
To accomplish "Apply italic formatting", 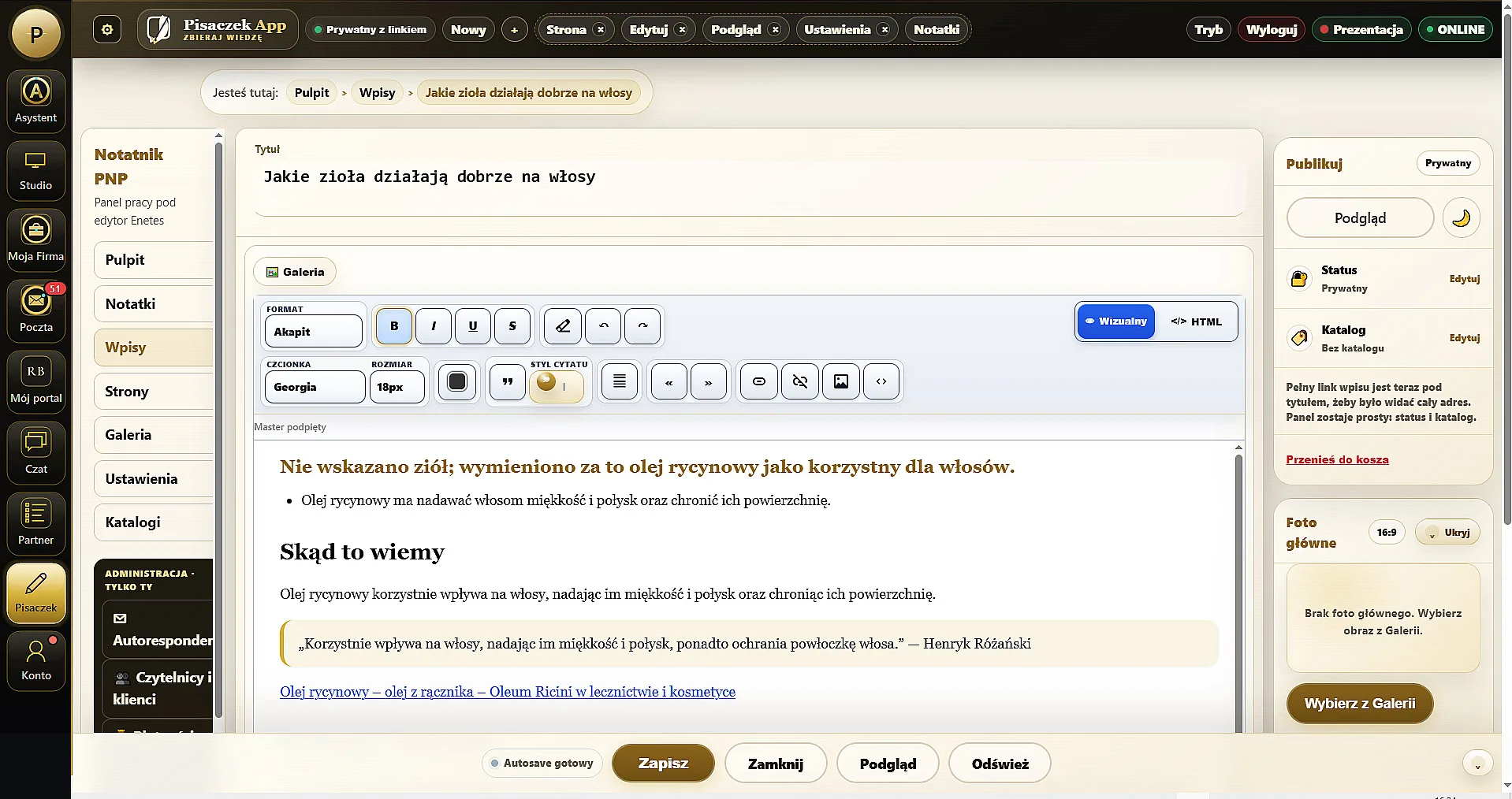I will pos(434,325).
